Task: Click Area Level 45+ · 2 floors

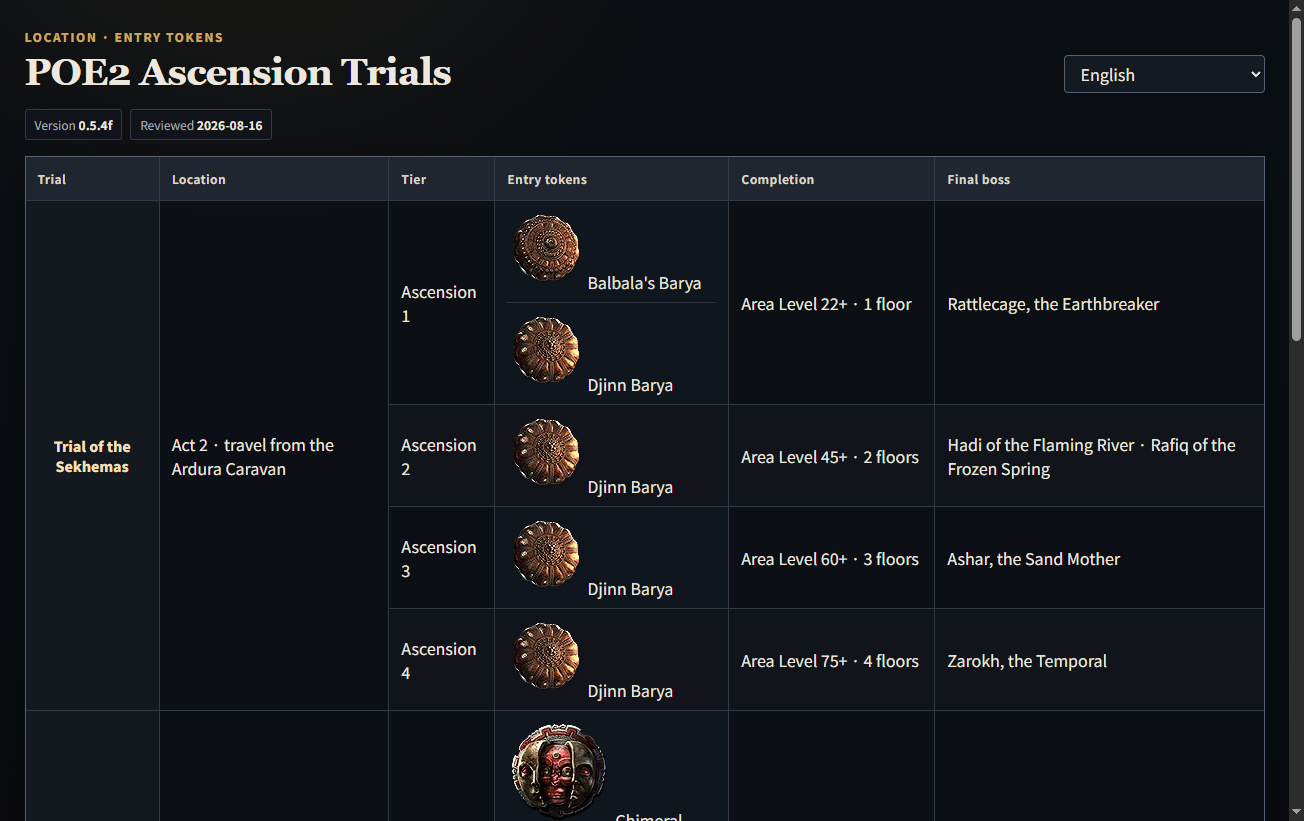Action: tap(830, 457)
